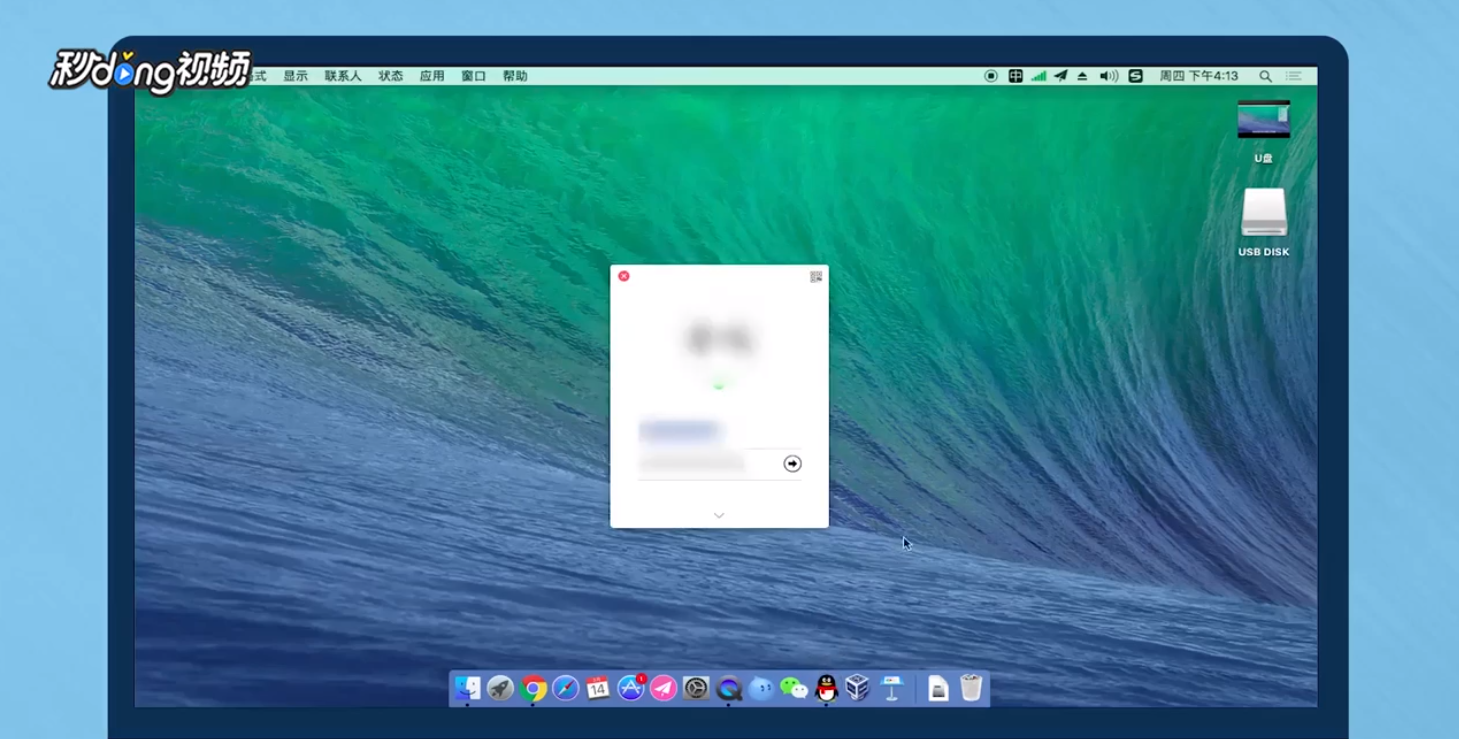Open the 显示 menu
Screen dimensions: 1459x739
click(295, 76)
